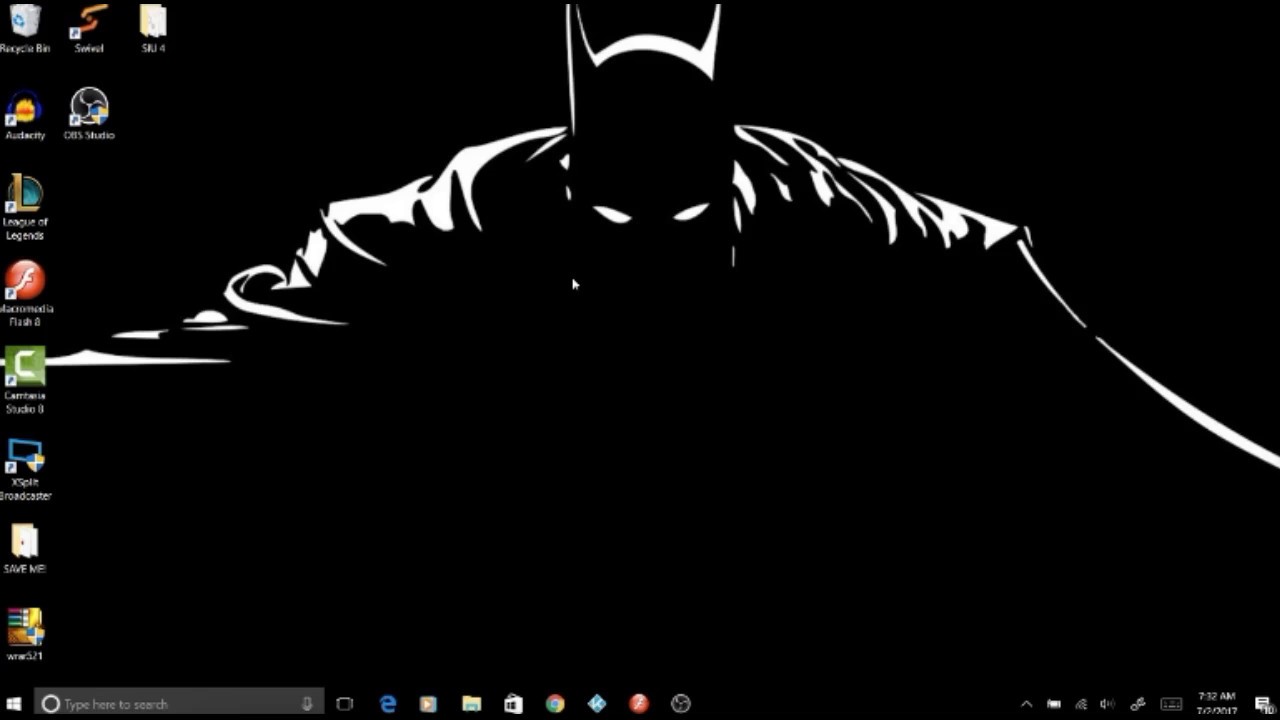Select the OBS Studio desktop shortcut
1280x720 pixels.
point(89,115)
